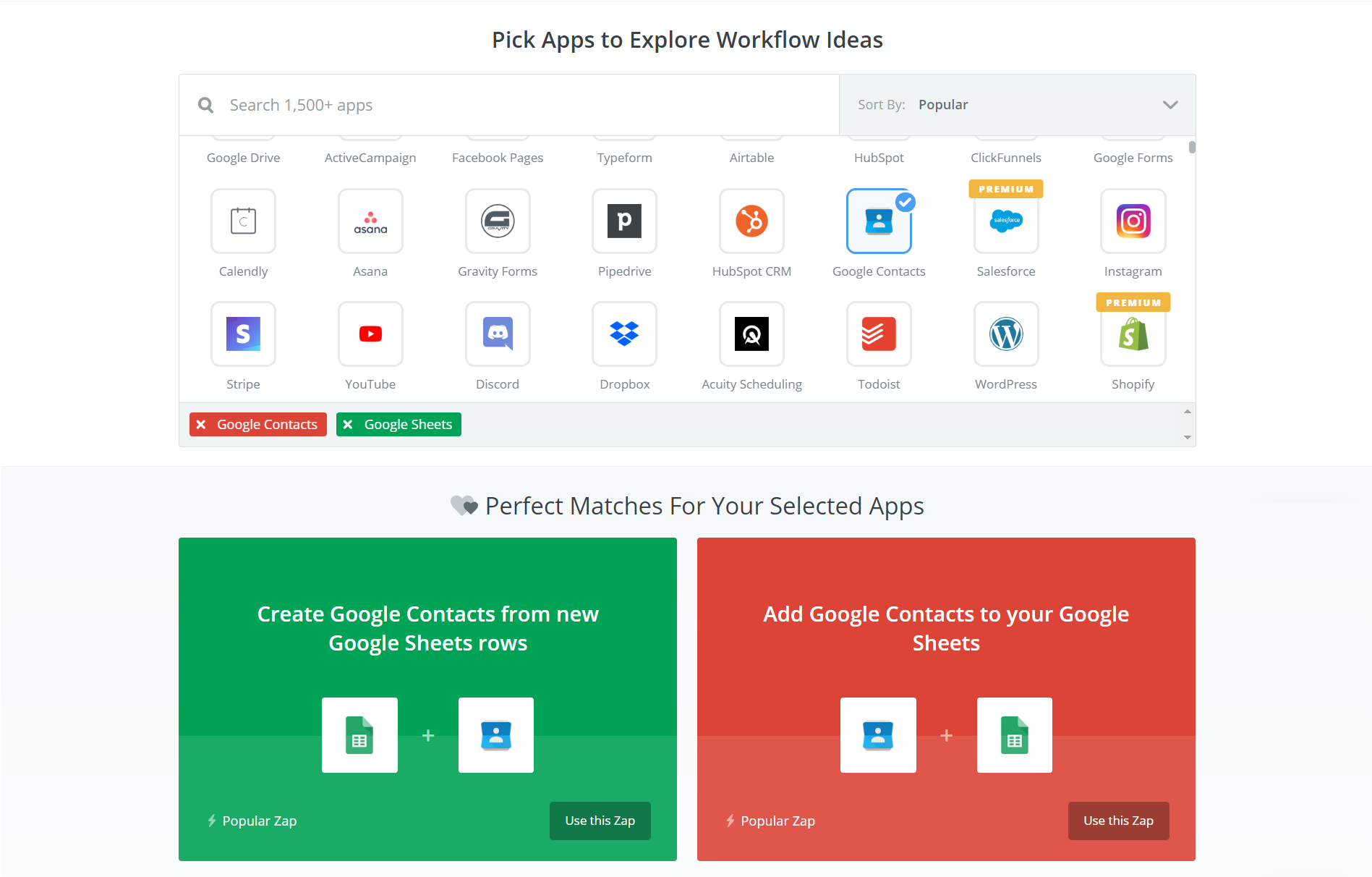Click the search magnifier icon
Screen dimensions: 1372x877
coord(205,105)
